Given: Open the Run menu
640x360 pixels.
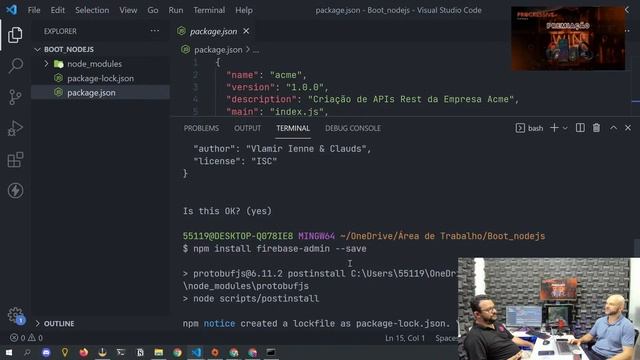Looking at the screenshot, I should pyautogui.click(x=176, y=10).
